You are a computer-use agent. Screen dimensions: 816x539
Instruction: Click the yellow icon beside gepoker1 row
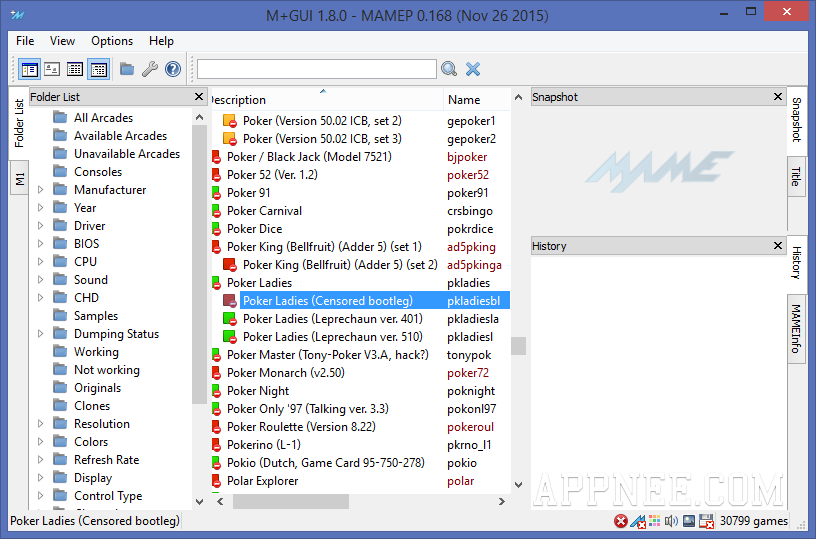(230, 121)
